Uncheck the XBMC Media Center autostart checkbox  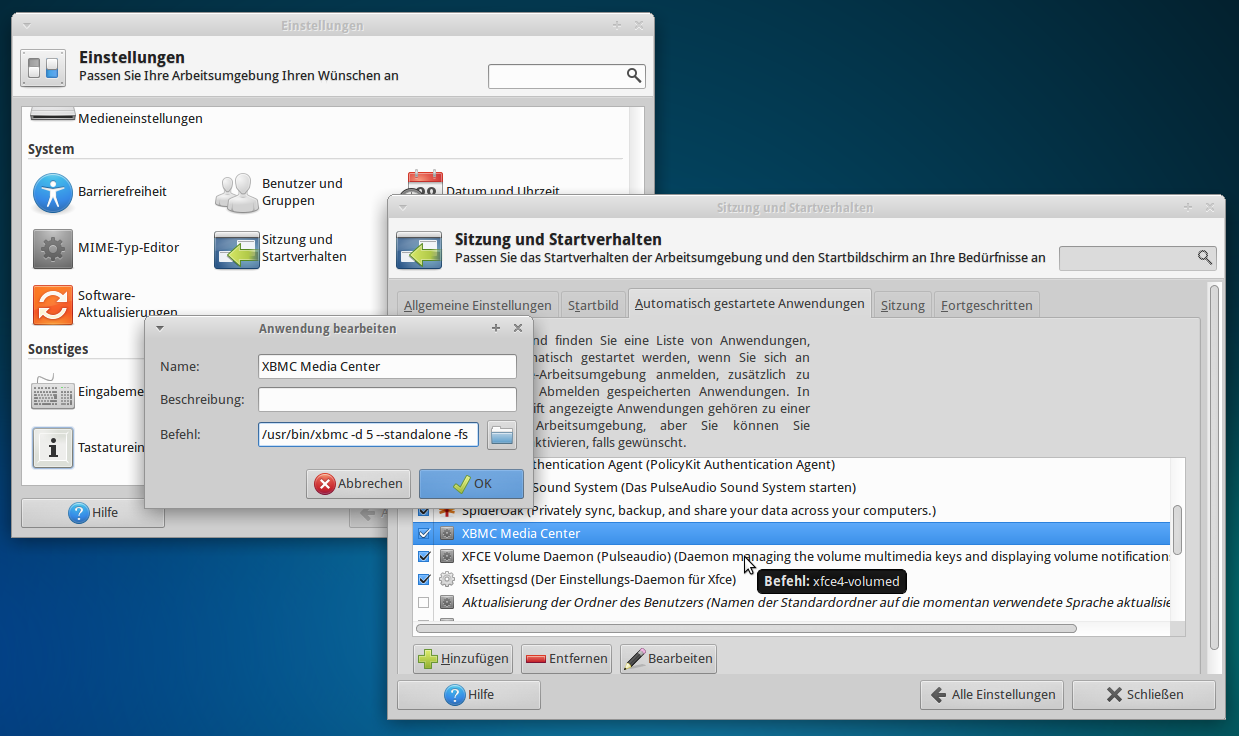pyautogui.click(x=424, y=534)
